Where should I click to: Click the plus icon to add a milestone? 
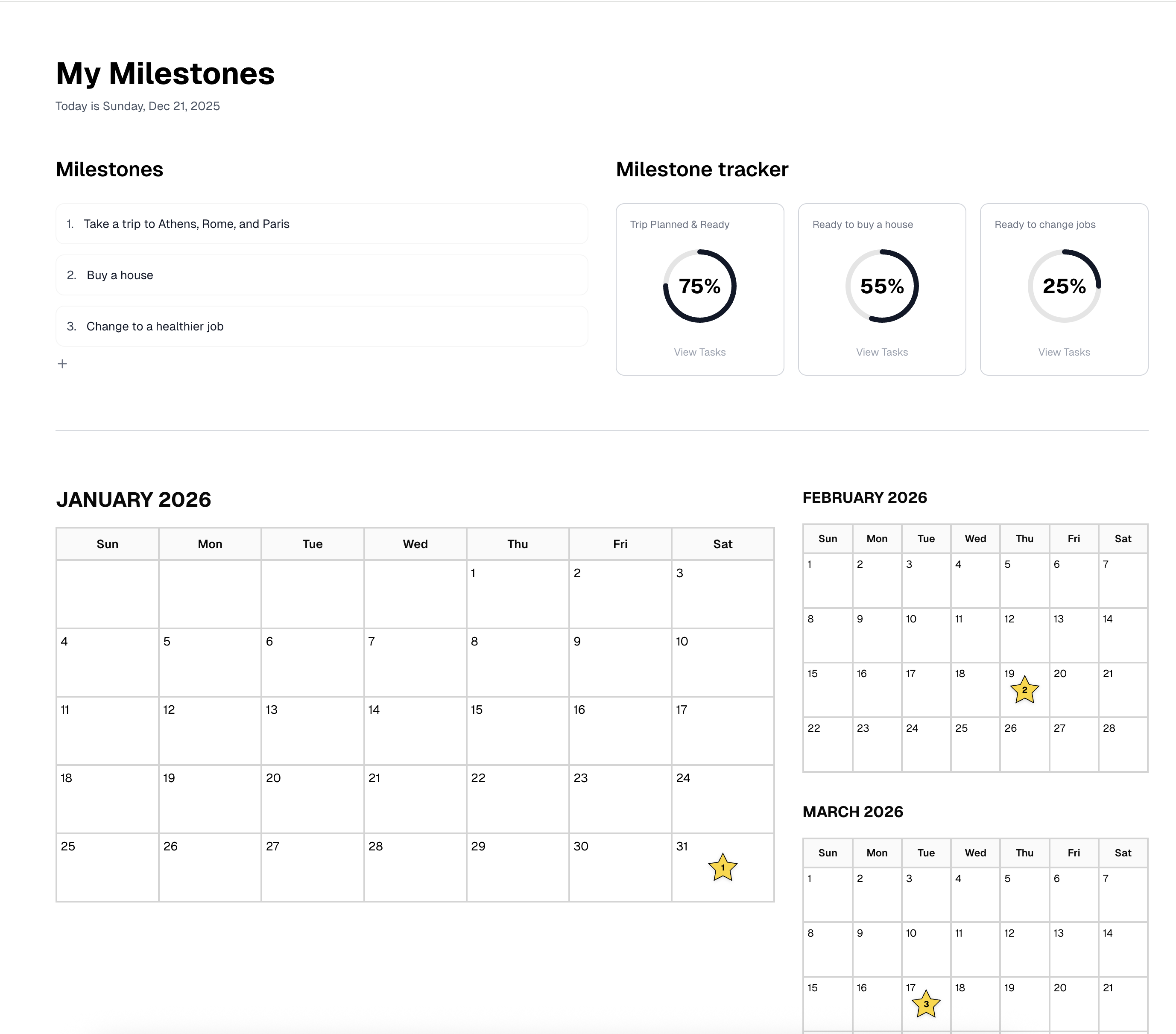tap(63, 363)
